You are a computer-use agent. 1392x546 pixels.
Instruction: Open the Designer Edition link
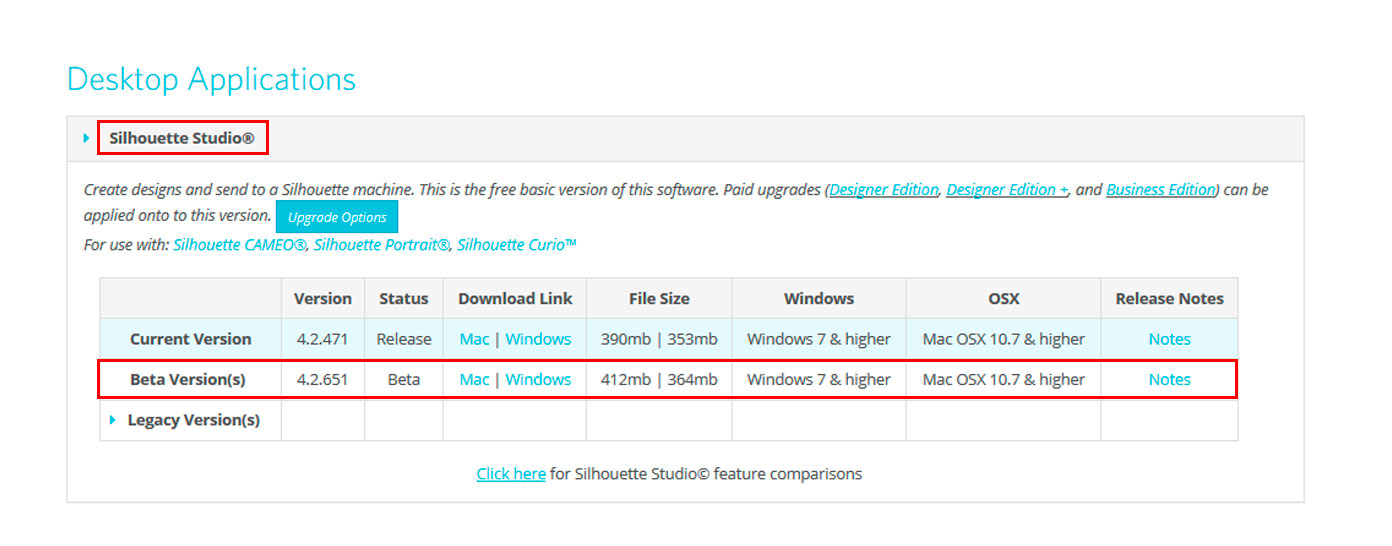point(884,189)
